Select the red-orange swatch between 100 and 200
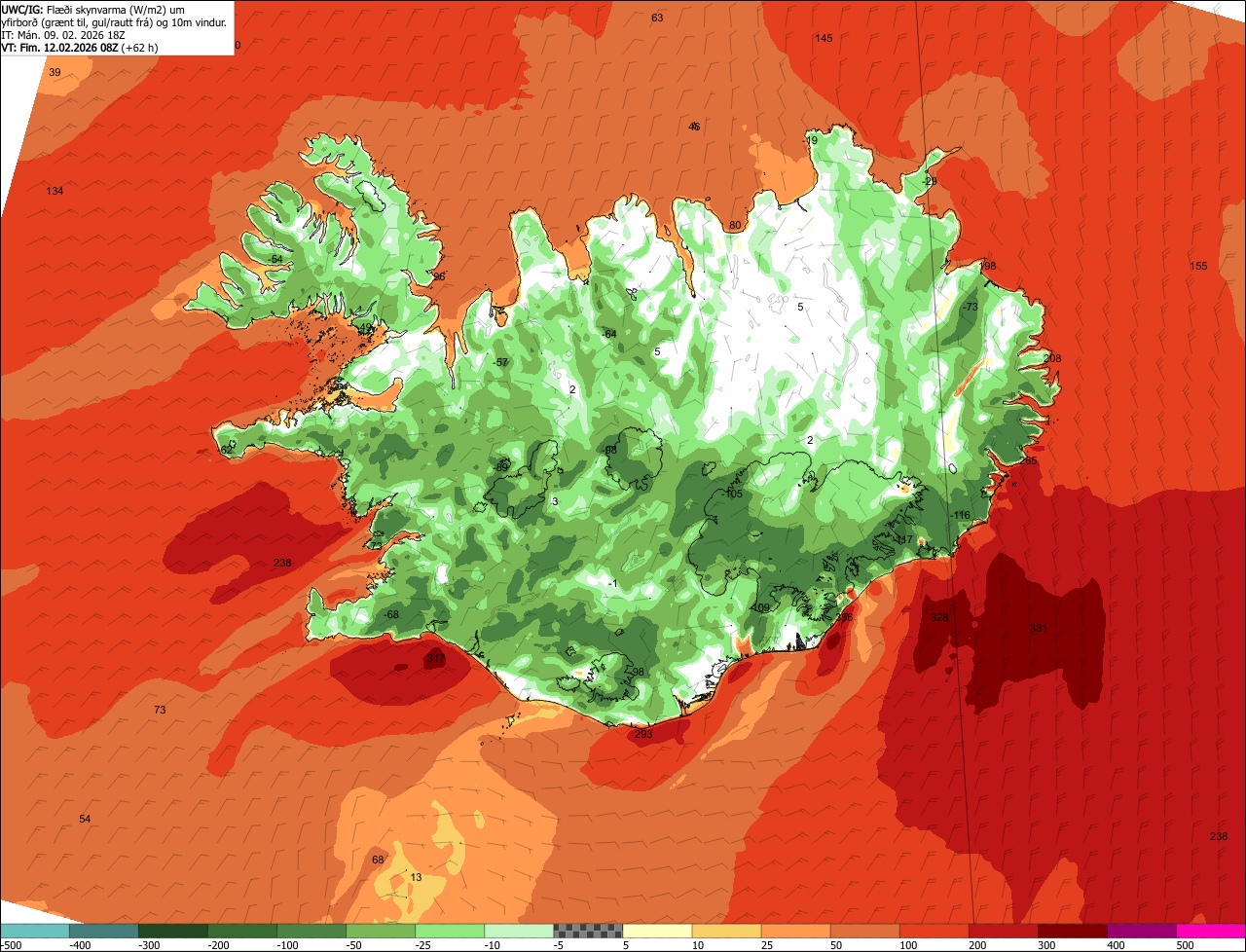 pyautogui.click(x=934, y=931)
